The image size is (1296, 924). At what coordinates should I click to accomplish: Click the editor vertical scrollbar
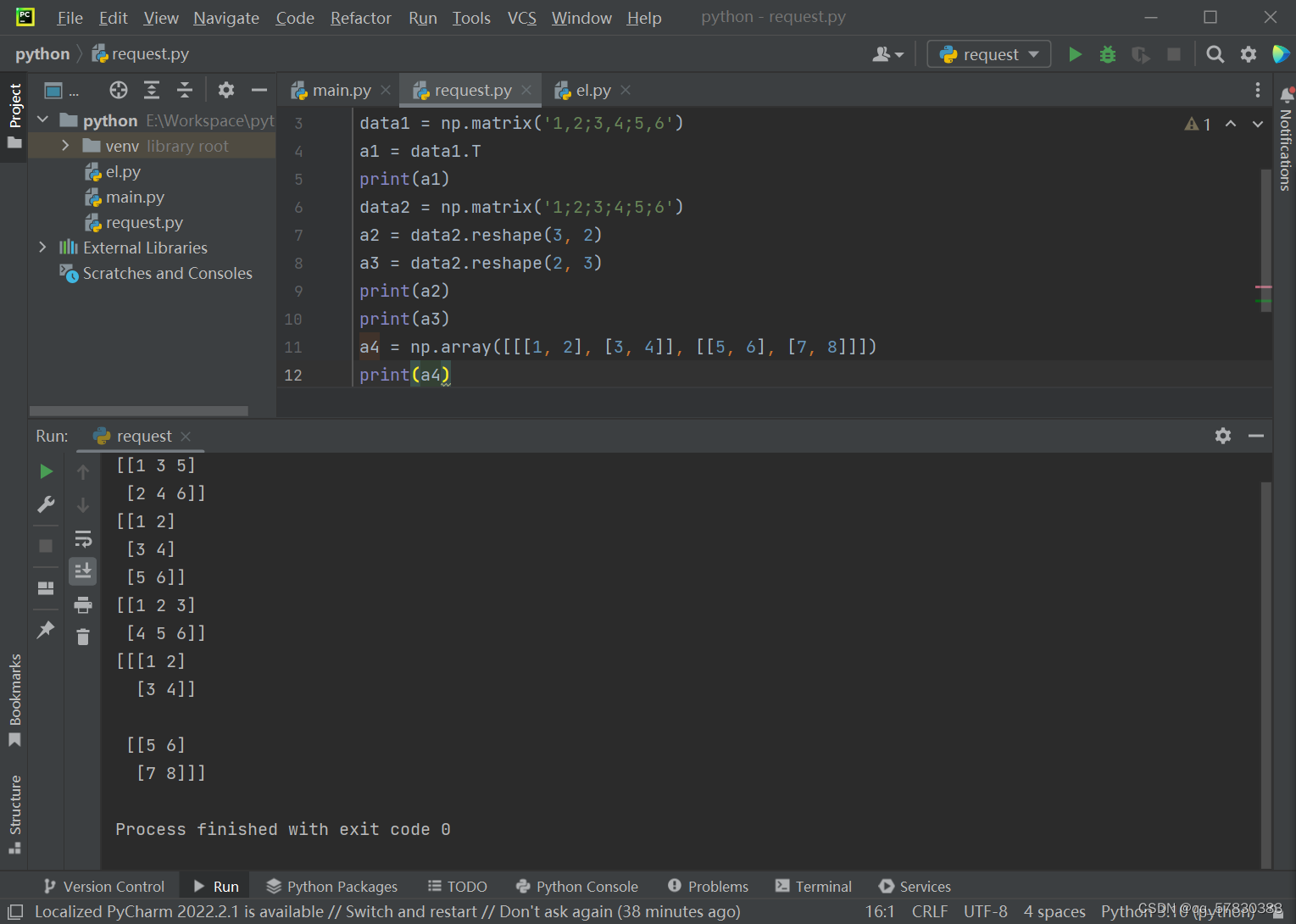pyautogui.click(x=1265, y=241)
